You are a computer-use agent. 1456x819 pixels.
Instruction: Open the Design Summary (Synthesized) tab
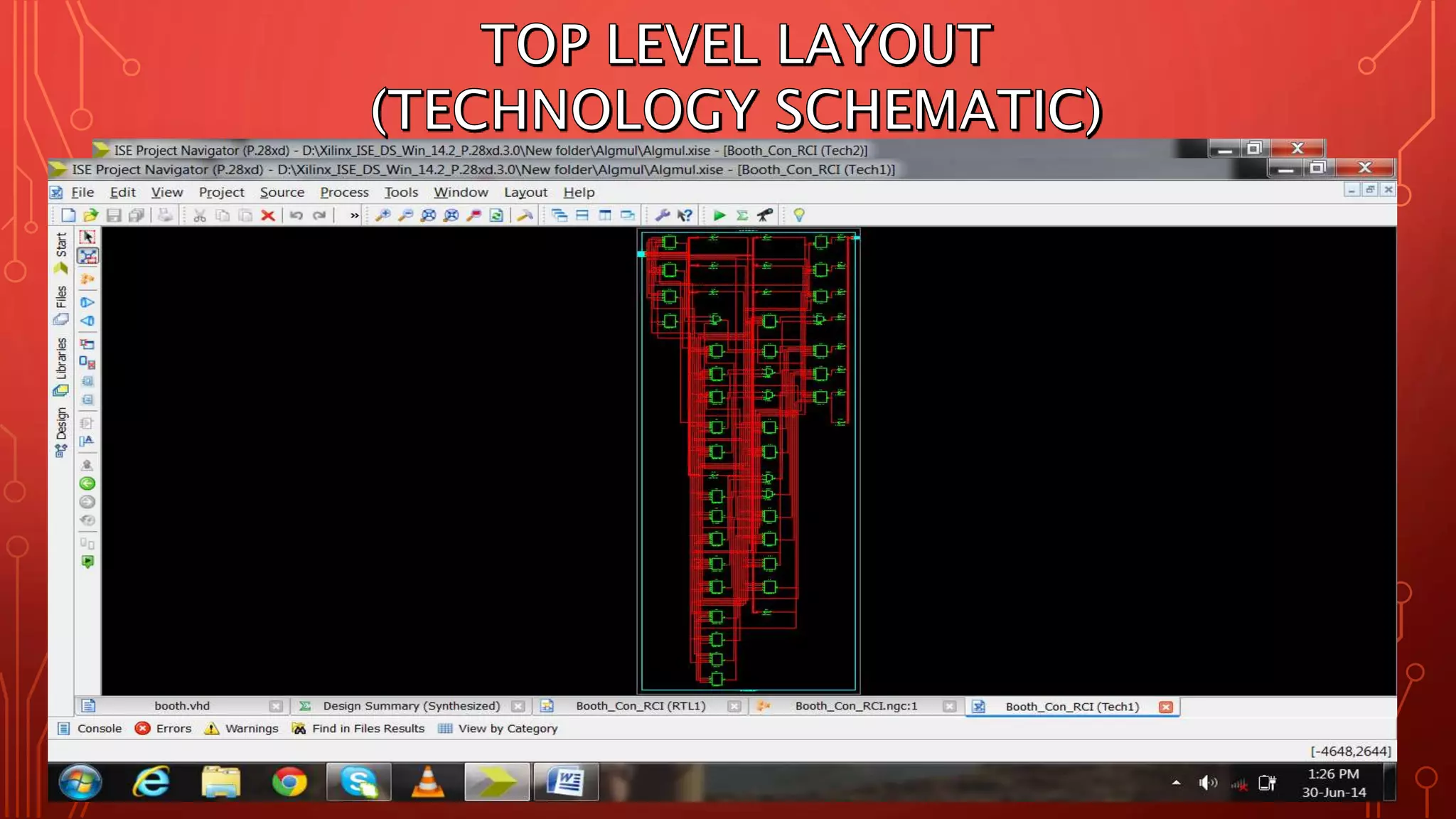coord(411,706)
